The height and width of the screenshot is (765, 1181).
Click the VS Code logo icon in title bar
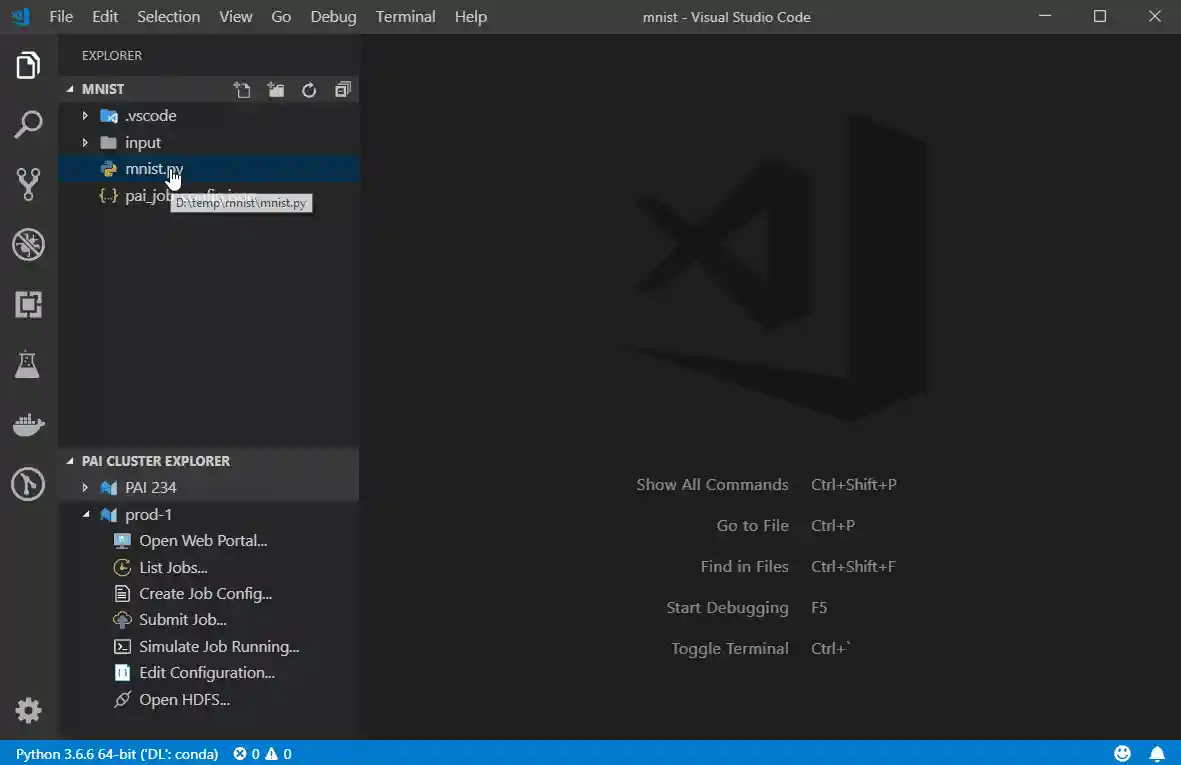point(21,17)
